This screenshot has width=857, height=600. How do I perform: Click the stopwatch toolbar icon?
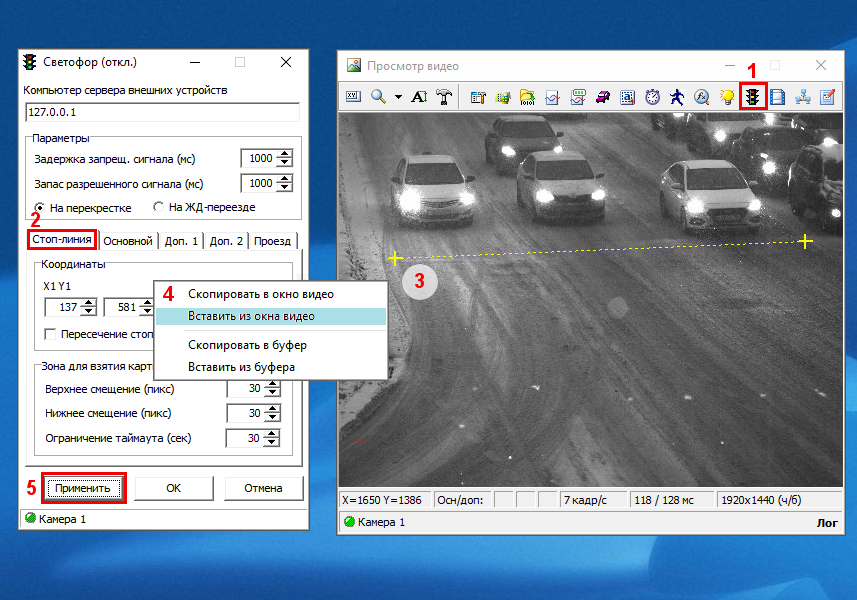(652, 97)
